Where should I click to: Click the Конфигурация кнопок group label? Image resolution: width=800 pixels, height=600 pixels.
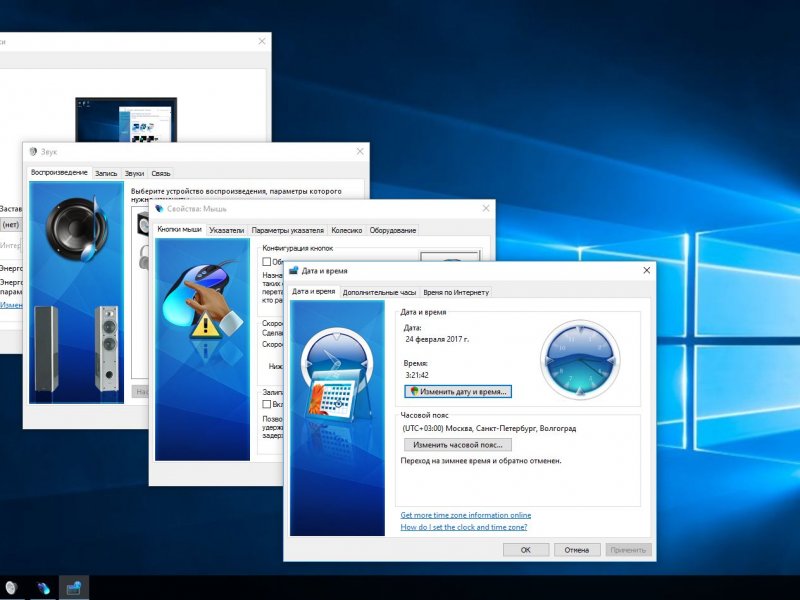[x=297, y=248]
